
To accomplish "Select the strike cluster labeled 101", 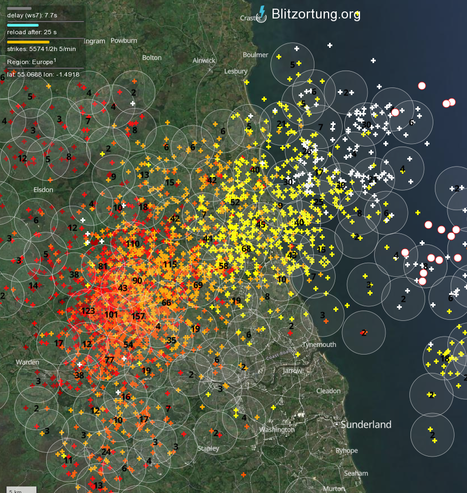I will (x=111, y=314).
